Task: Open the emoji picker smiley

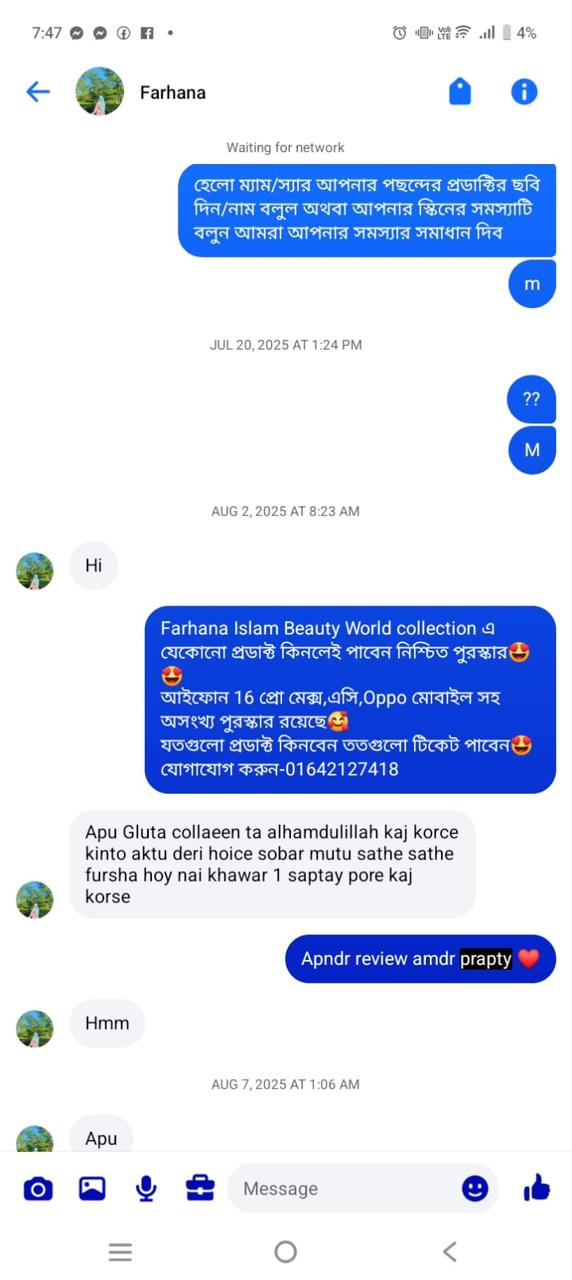Action: click(x=475, y=1188)
